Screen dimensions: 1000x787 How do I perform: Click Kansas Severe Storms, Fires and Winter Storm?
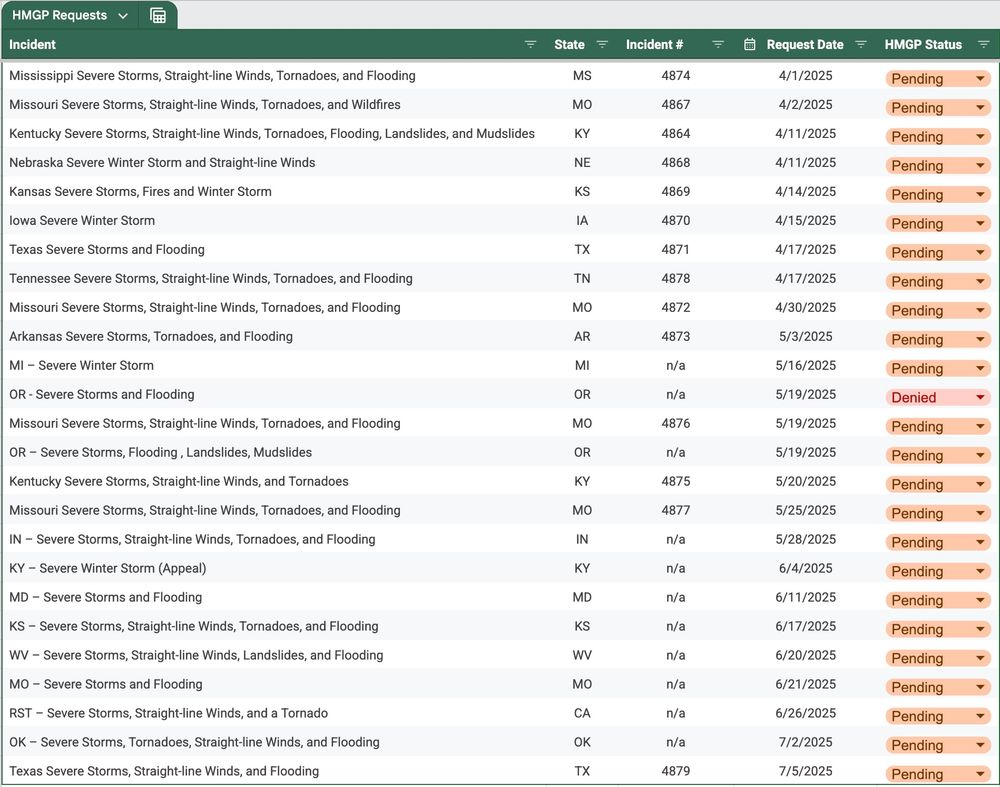coord(140,192)
